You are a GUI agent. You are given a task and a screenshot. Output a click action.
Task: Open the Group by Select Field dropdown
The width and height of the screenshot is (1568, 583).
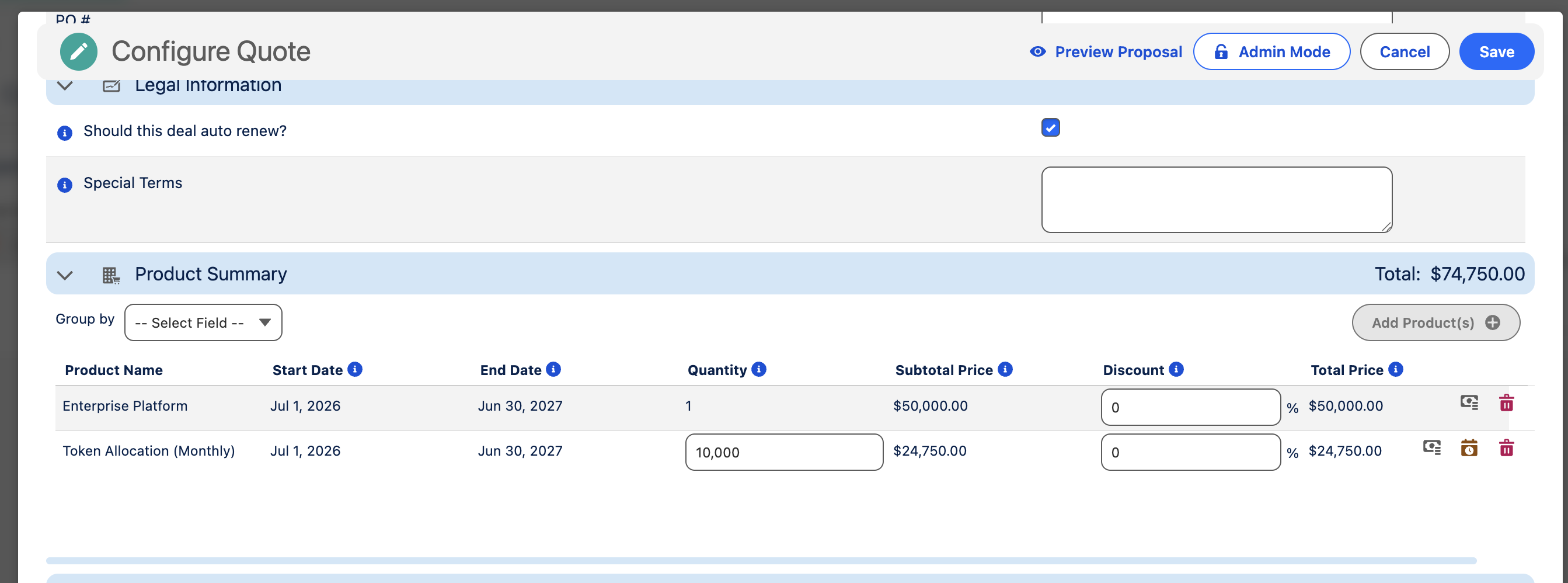pos(203,322)
